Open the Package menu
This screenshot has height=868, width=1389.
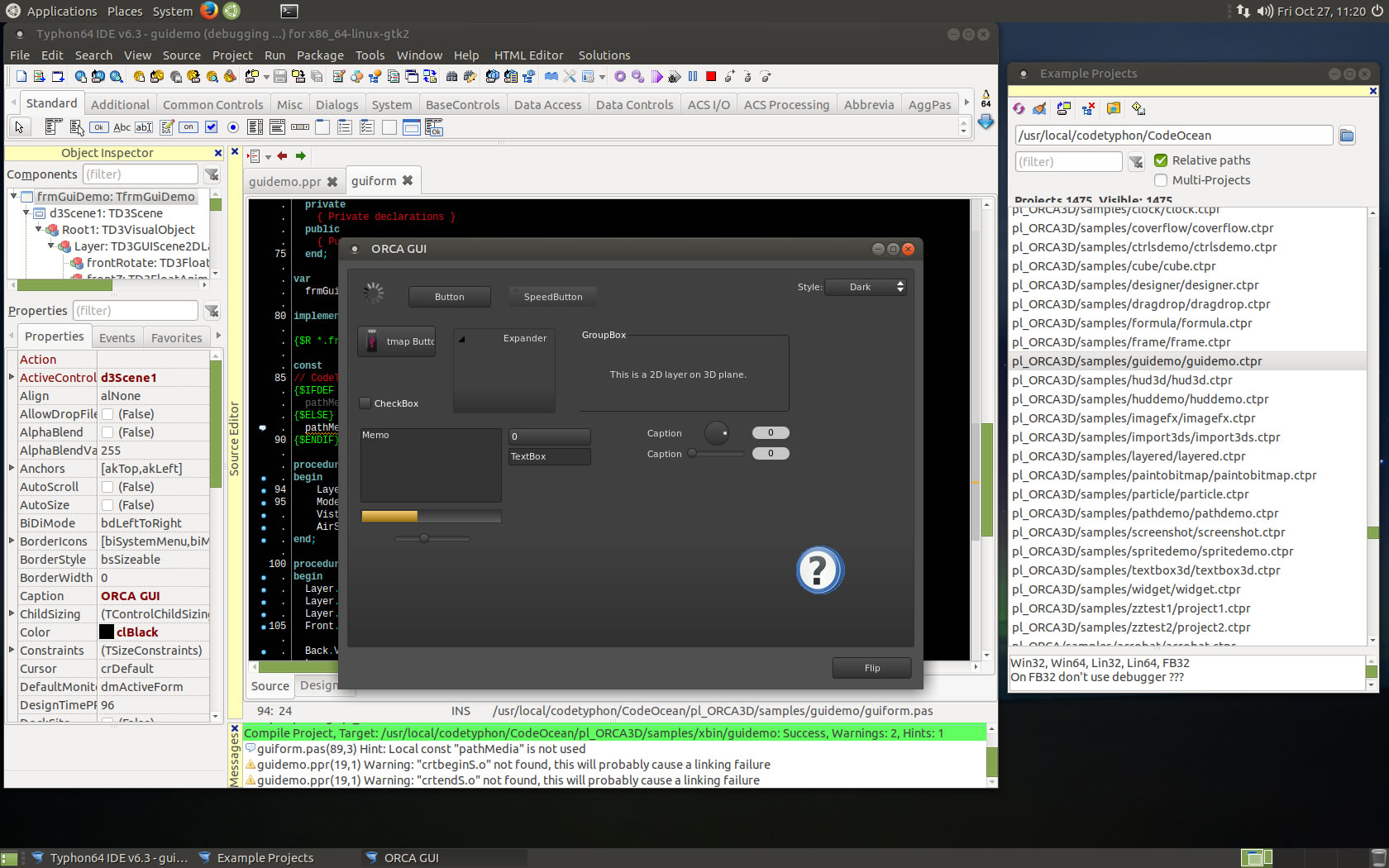point(320,55)
